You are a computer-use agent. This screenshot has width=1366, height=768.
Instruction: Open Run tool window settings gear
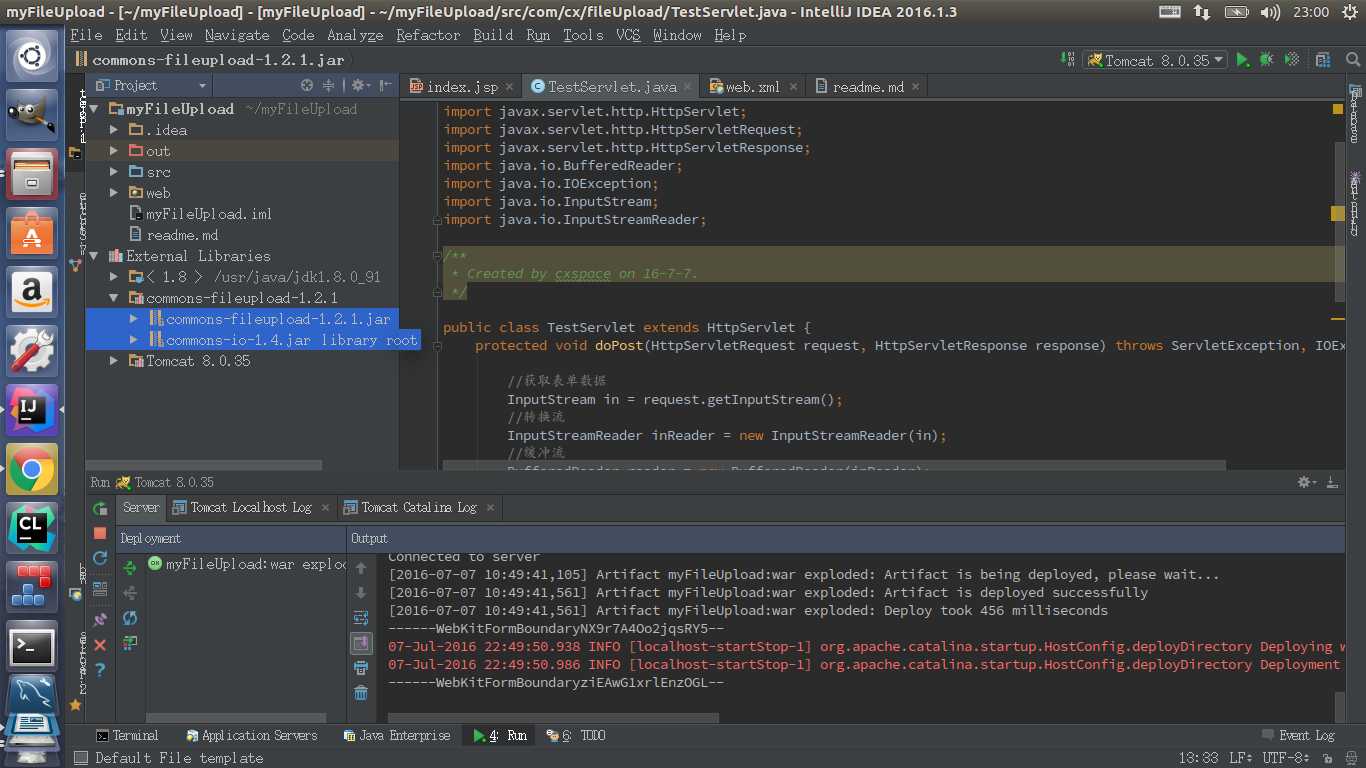pyautogui.click(x=1307, y=482)
